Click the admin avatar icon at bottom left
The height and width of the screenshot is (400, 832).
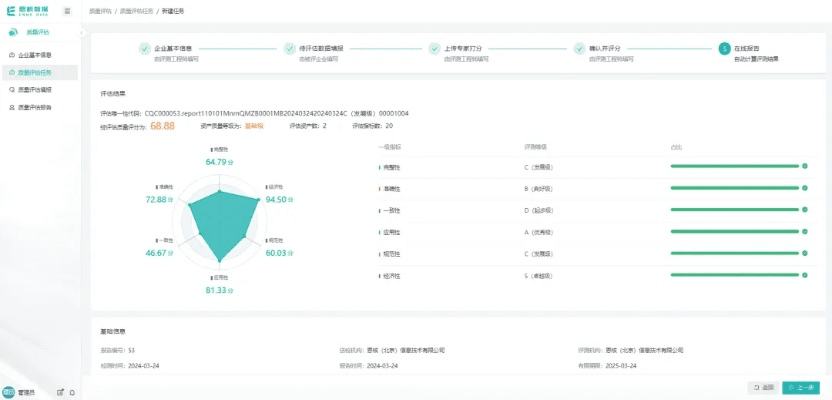[8, 392]
